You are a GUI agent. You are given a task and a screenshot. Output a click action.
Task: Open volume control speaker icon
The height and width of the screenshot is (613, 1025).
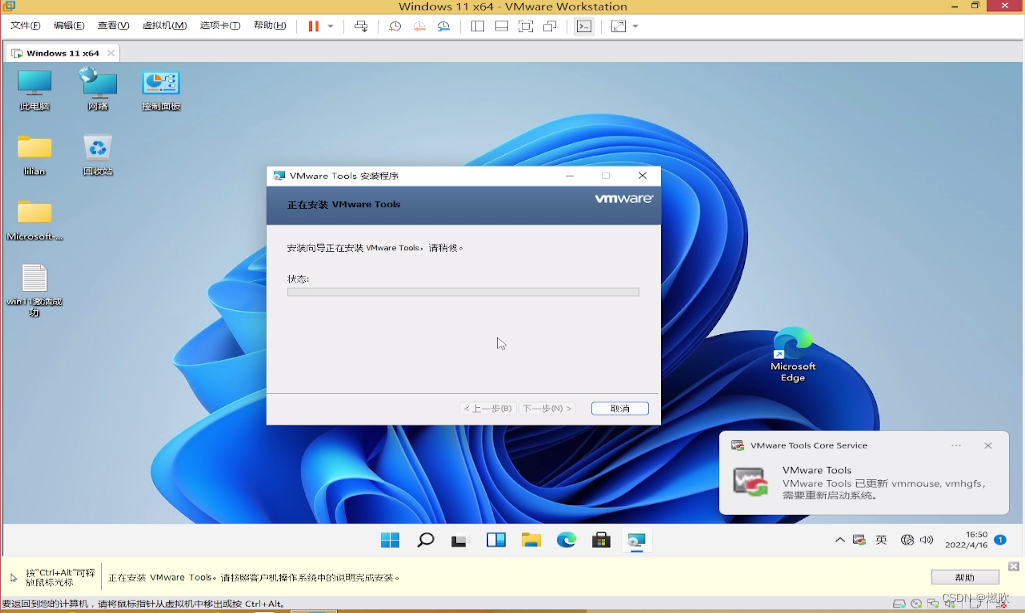click(926, 540)
